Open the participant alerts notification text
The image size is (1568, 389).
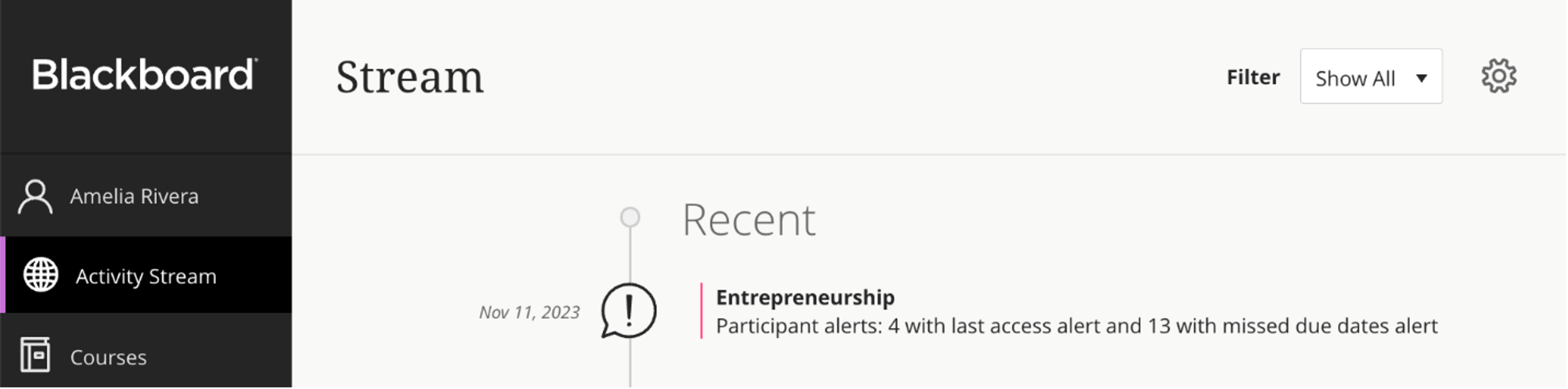click(1076, 326)
